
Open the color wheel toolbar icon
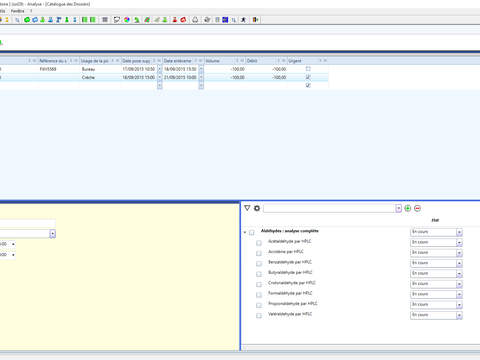[x=127, y=20]
